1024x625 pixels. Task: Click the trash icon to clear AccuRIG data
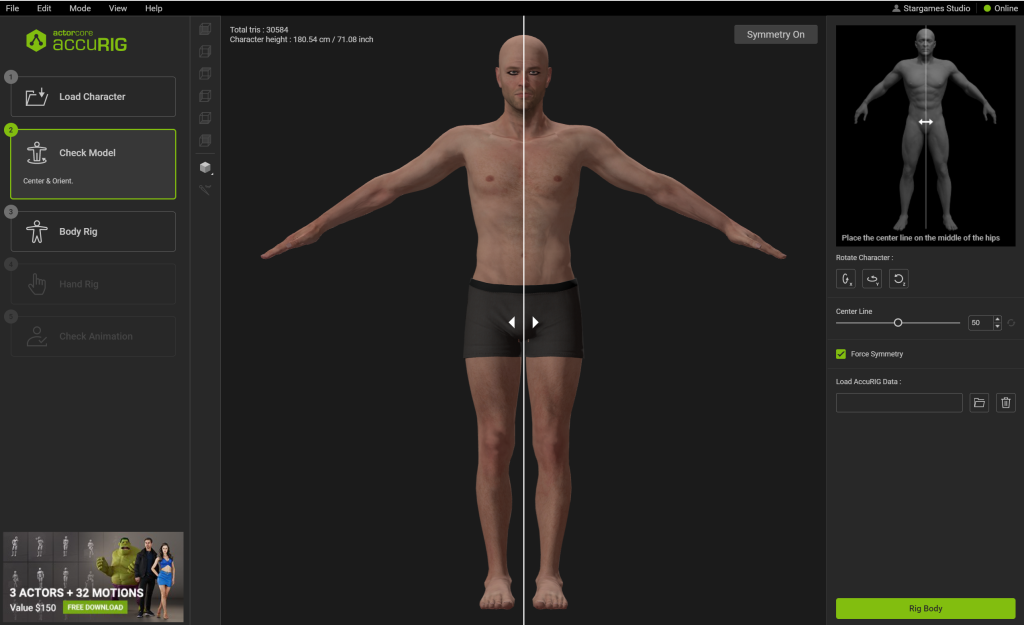(1006, 403)
